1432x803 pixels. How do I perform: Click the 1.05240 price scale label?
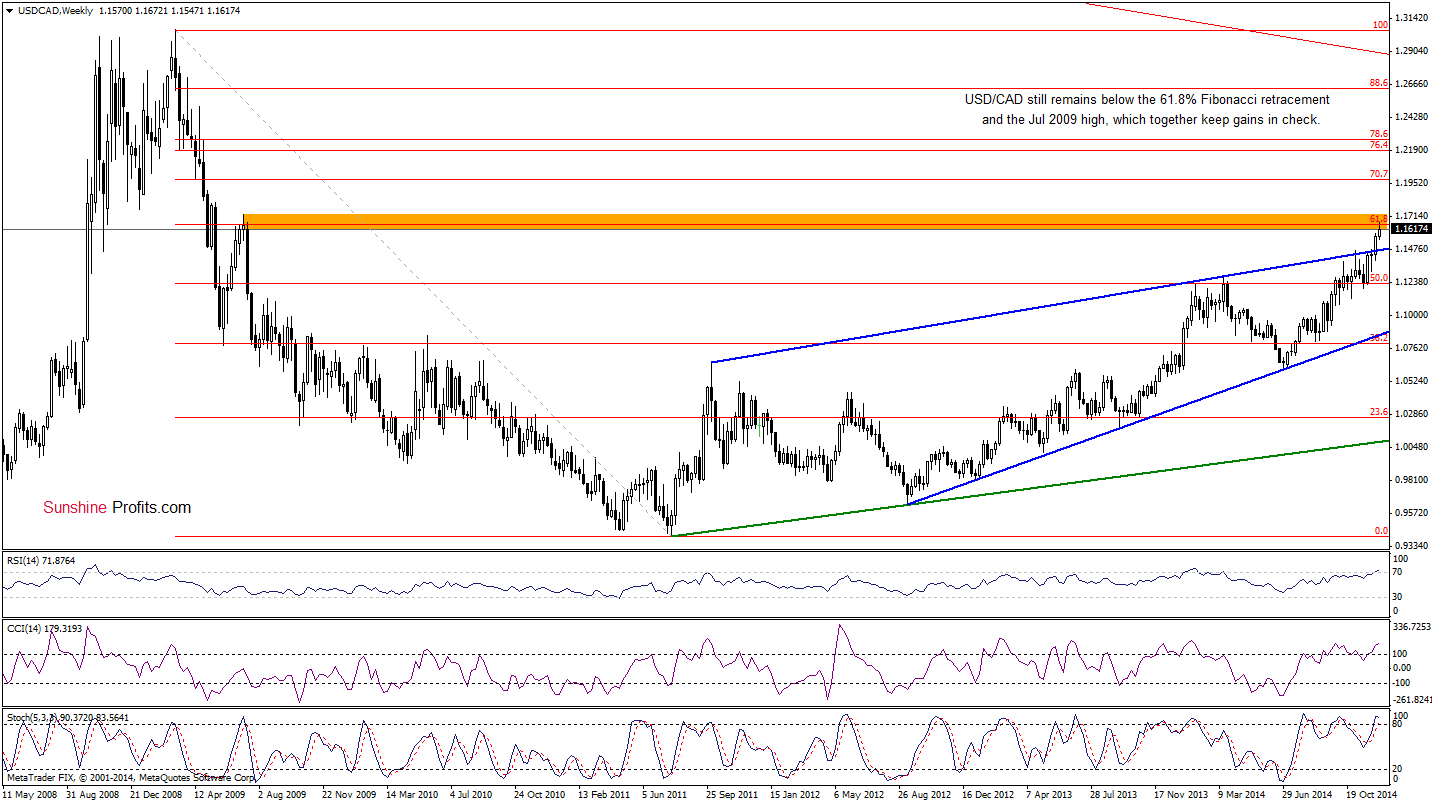1412,381
